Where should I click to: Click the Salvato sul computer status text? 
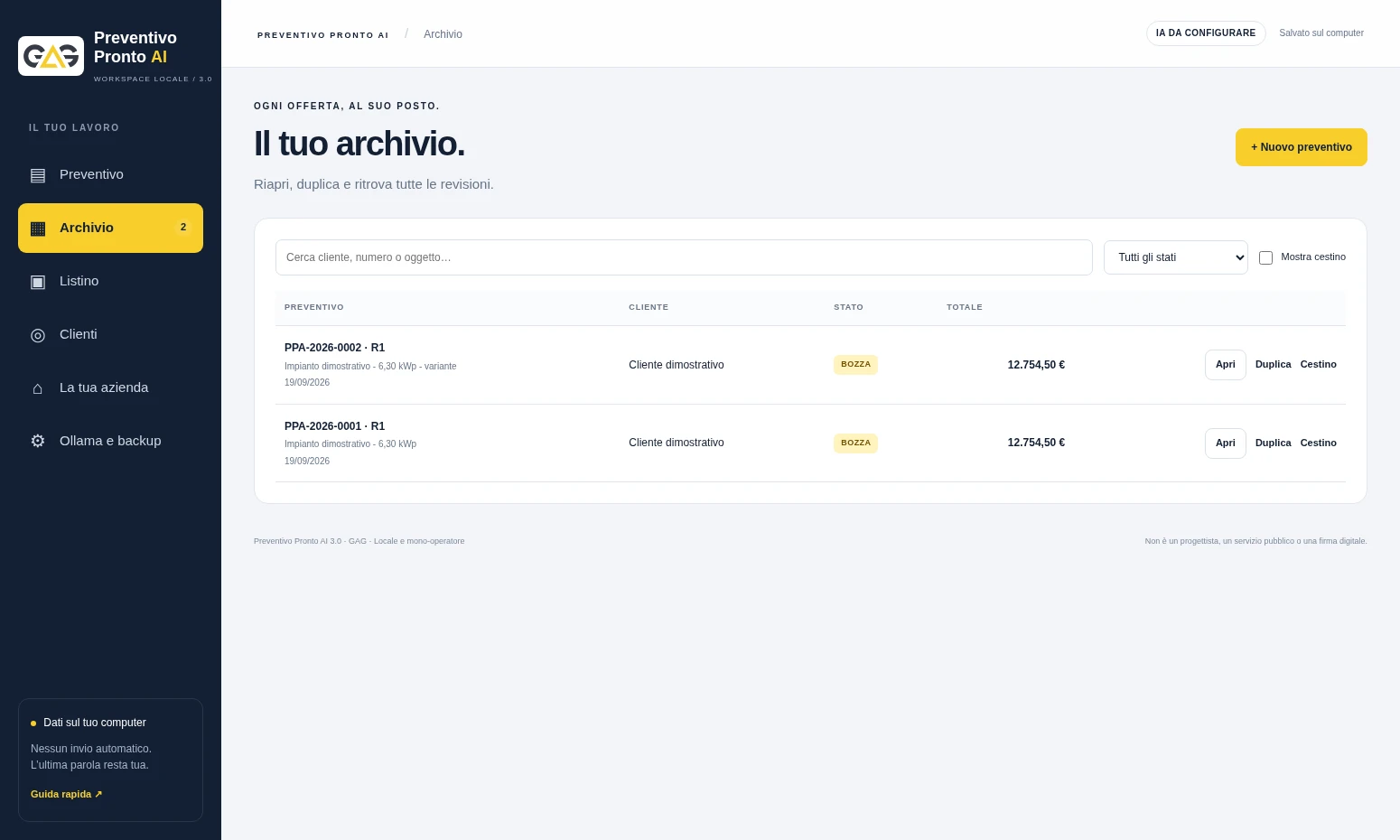pyautogui.click(x=1321, y=33)
